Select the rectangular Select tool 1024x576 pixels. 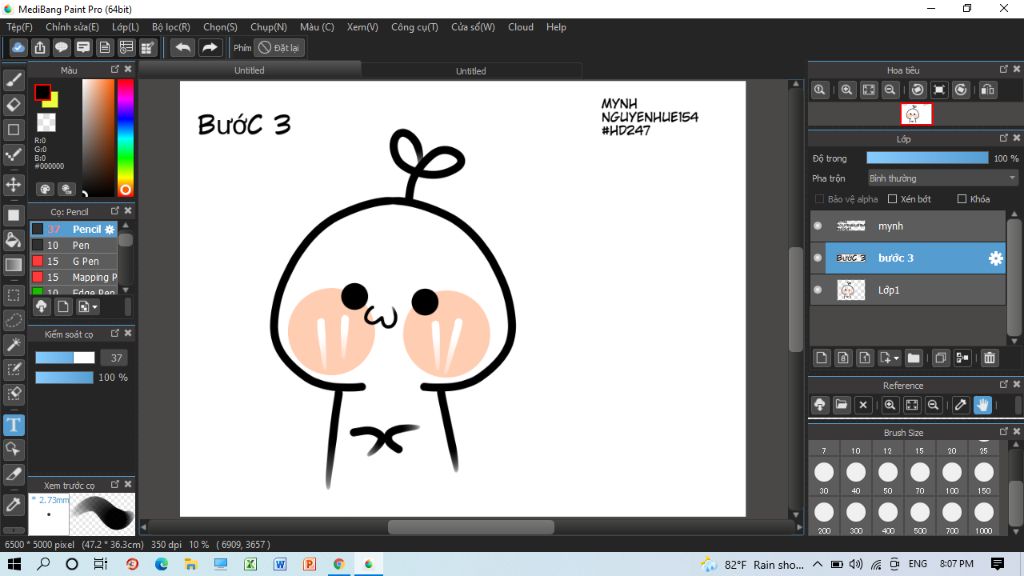(14, 295)
